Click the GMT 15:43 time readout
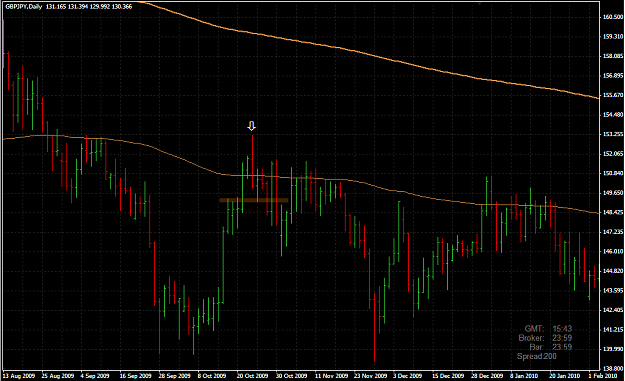The image size is (625, 381). pos(548,329)
